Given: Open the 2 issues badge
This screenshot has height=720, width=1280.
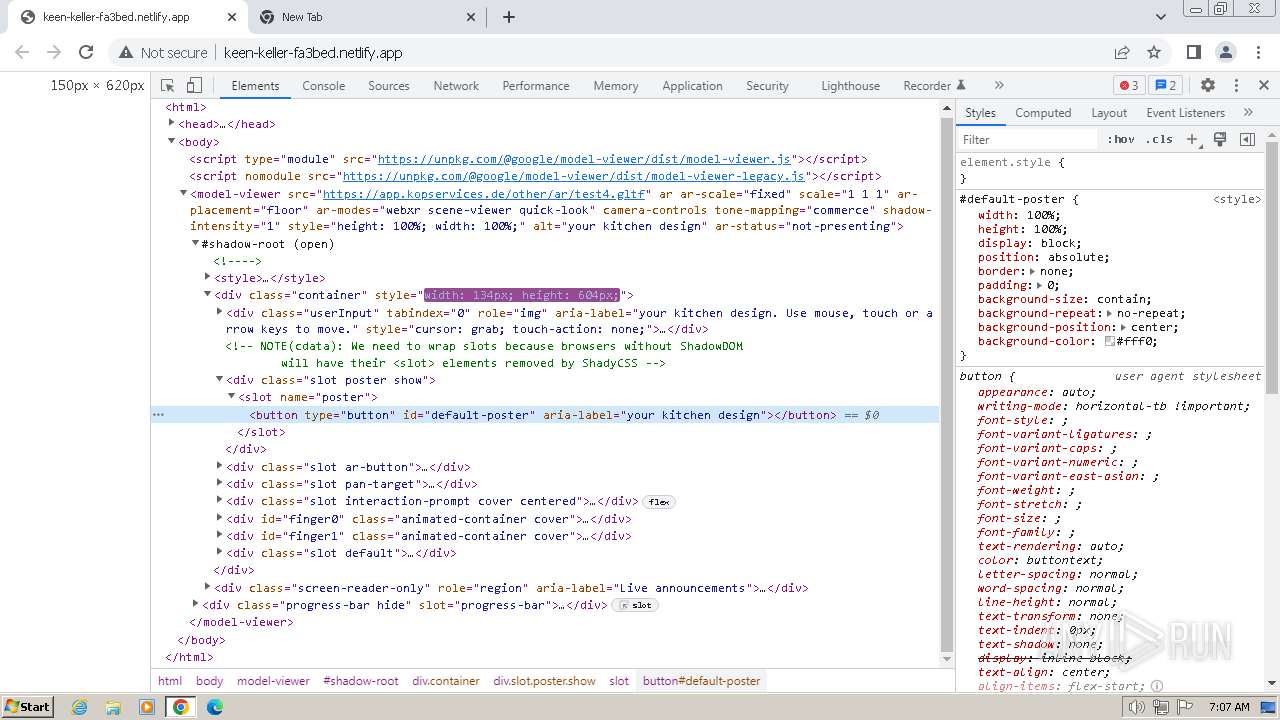Looking at the screenshot, I should click(1164, 86).
